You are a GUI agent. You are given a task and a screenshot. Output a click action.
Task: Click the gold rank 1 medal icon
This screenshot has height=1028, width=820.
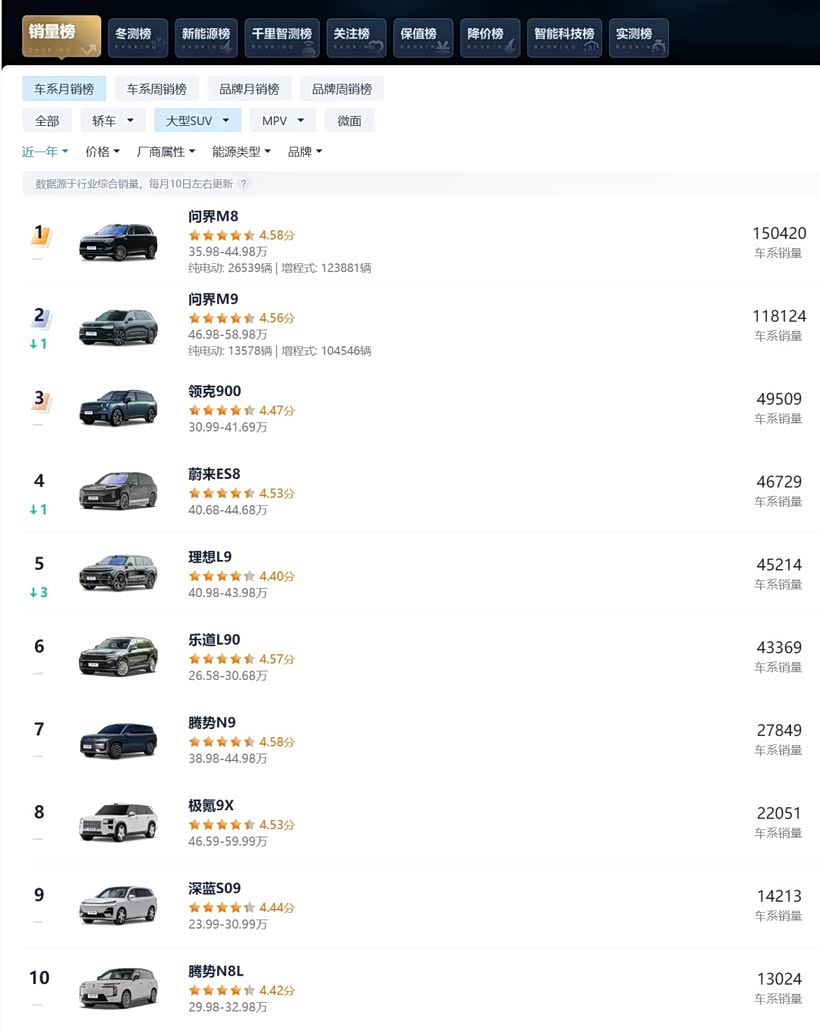point(40,235)
